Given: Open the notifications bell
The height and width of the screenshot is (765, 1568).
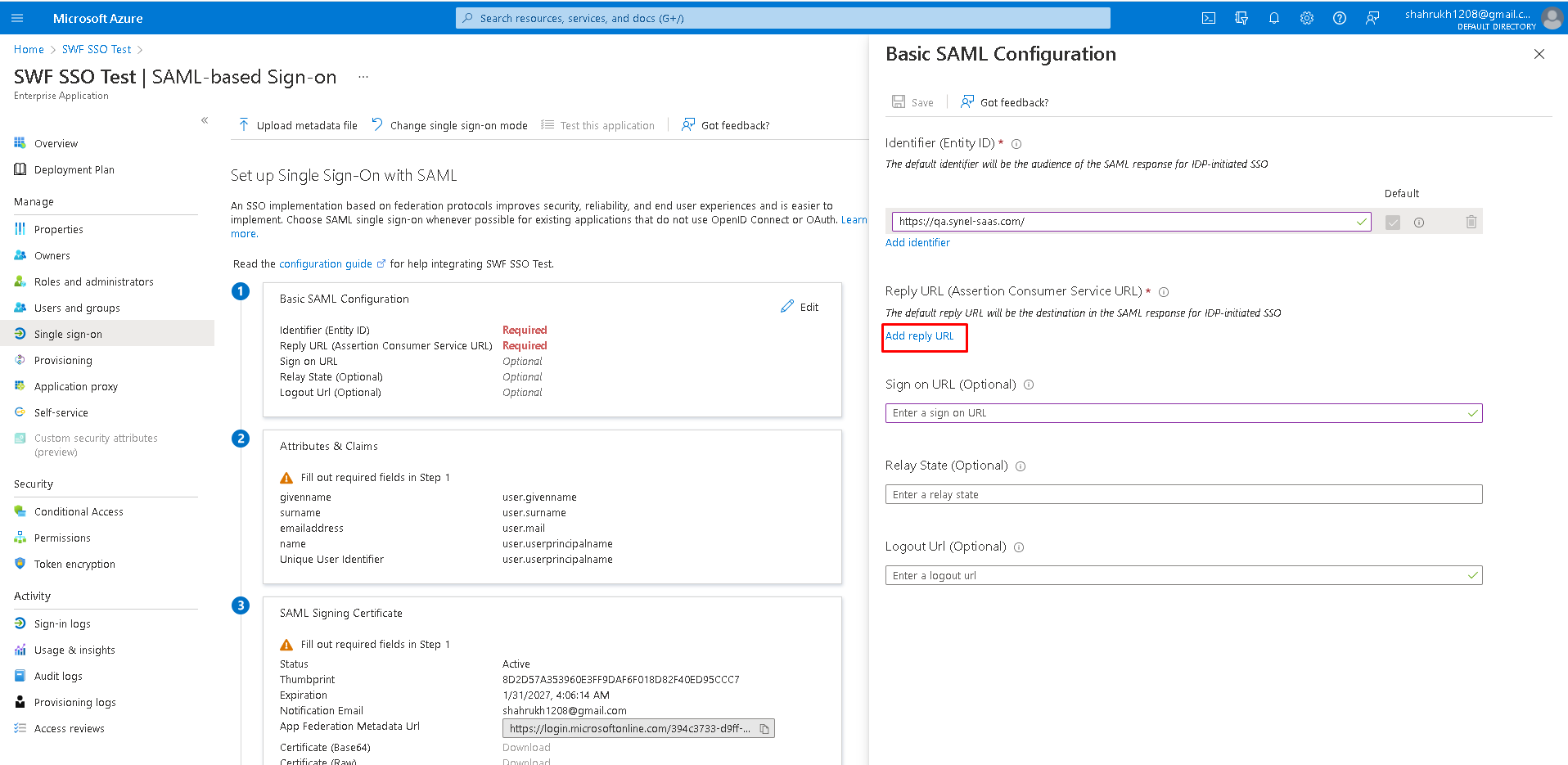Looking at the screenshot, I should tap(1274, 18).
